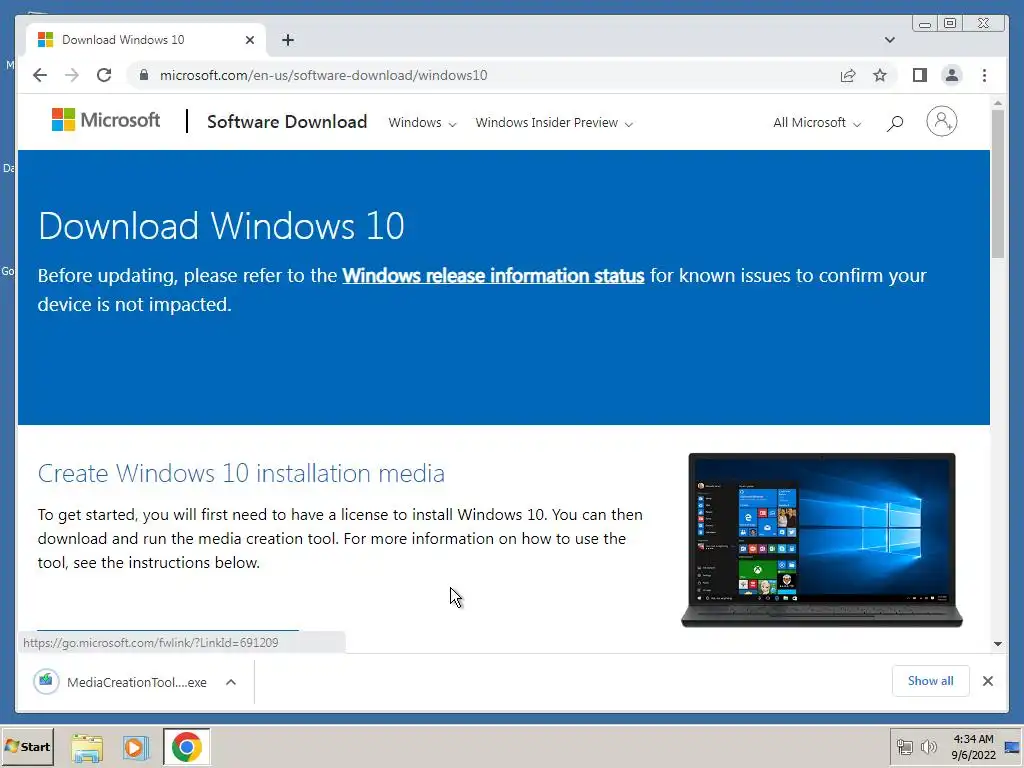Image resolution: width=1024 pixels, height=768 pixels.
Task: Click the Download Windows 10 heading
Action: [221, 226]
